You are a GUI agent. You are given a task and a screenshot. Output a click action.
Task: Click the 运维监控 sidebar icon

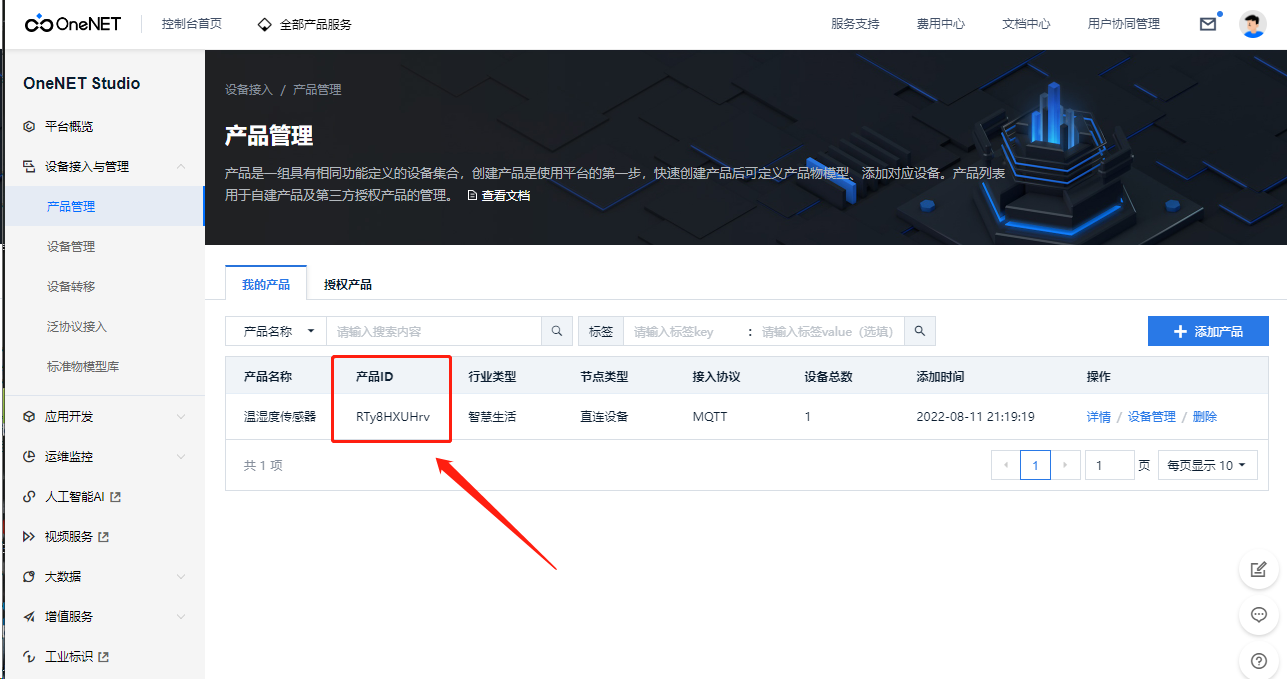click(29, 457)
